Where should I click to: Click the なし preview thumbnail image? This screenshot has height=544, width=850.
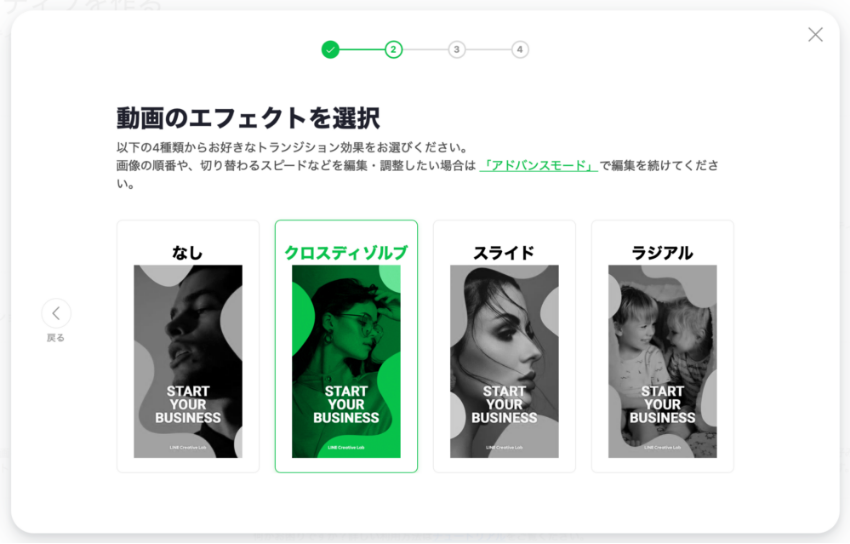(188, 361)
